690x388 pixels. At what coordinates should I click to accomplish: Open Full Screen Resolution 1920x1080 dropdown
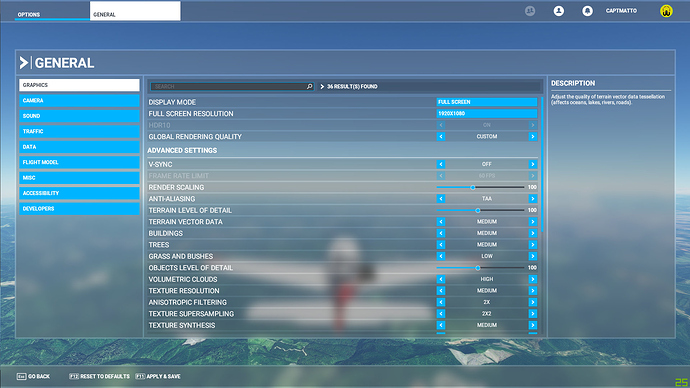pyautogui.click(x=487, y=113)
